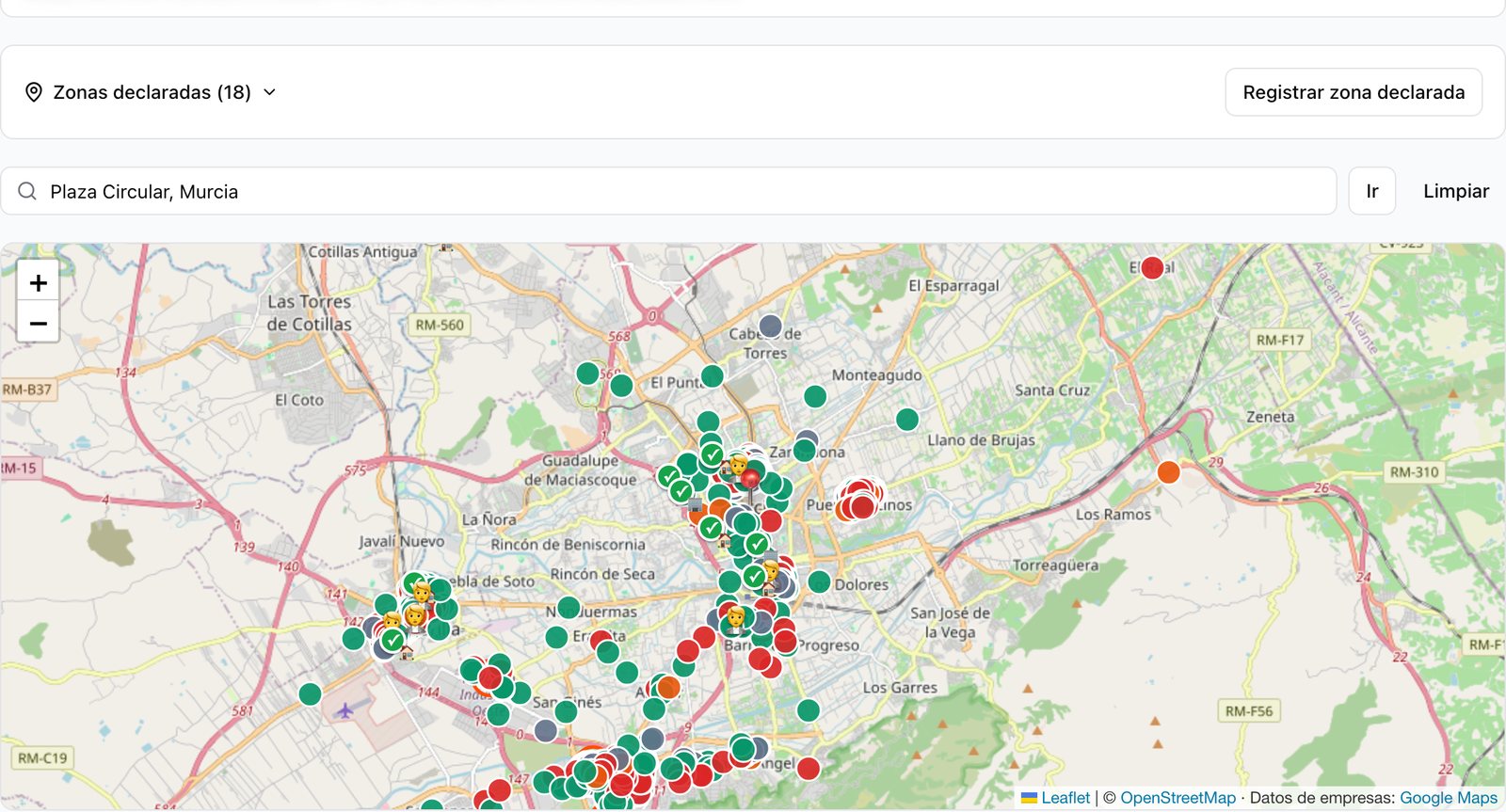This screenshot has height=812, width=1506.
Task: Click the location pin icon beside Zonas declaradas
Action: 34,92
